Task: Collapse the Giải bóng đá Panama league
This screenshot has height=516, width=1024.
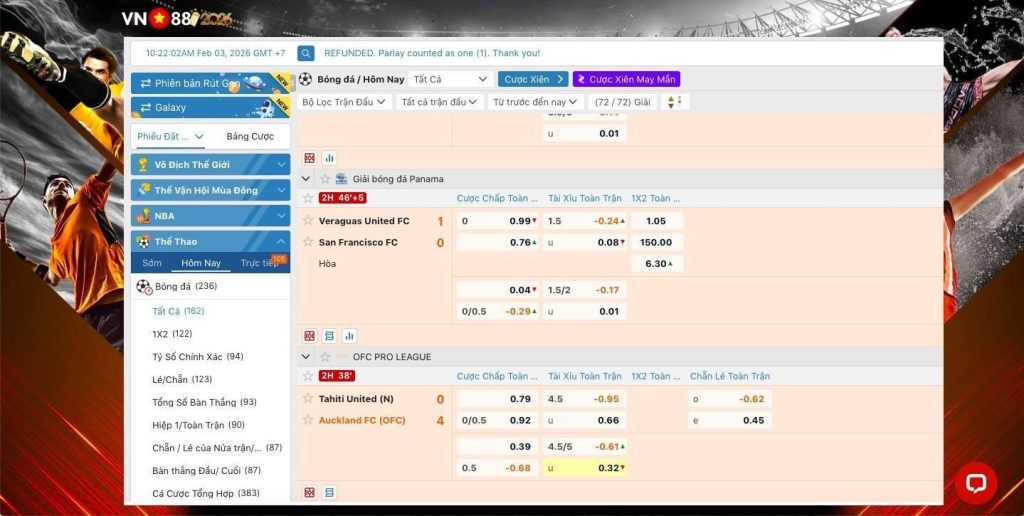Action: pyautogui.click(x=306, y=179)
